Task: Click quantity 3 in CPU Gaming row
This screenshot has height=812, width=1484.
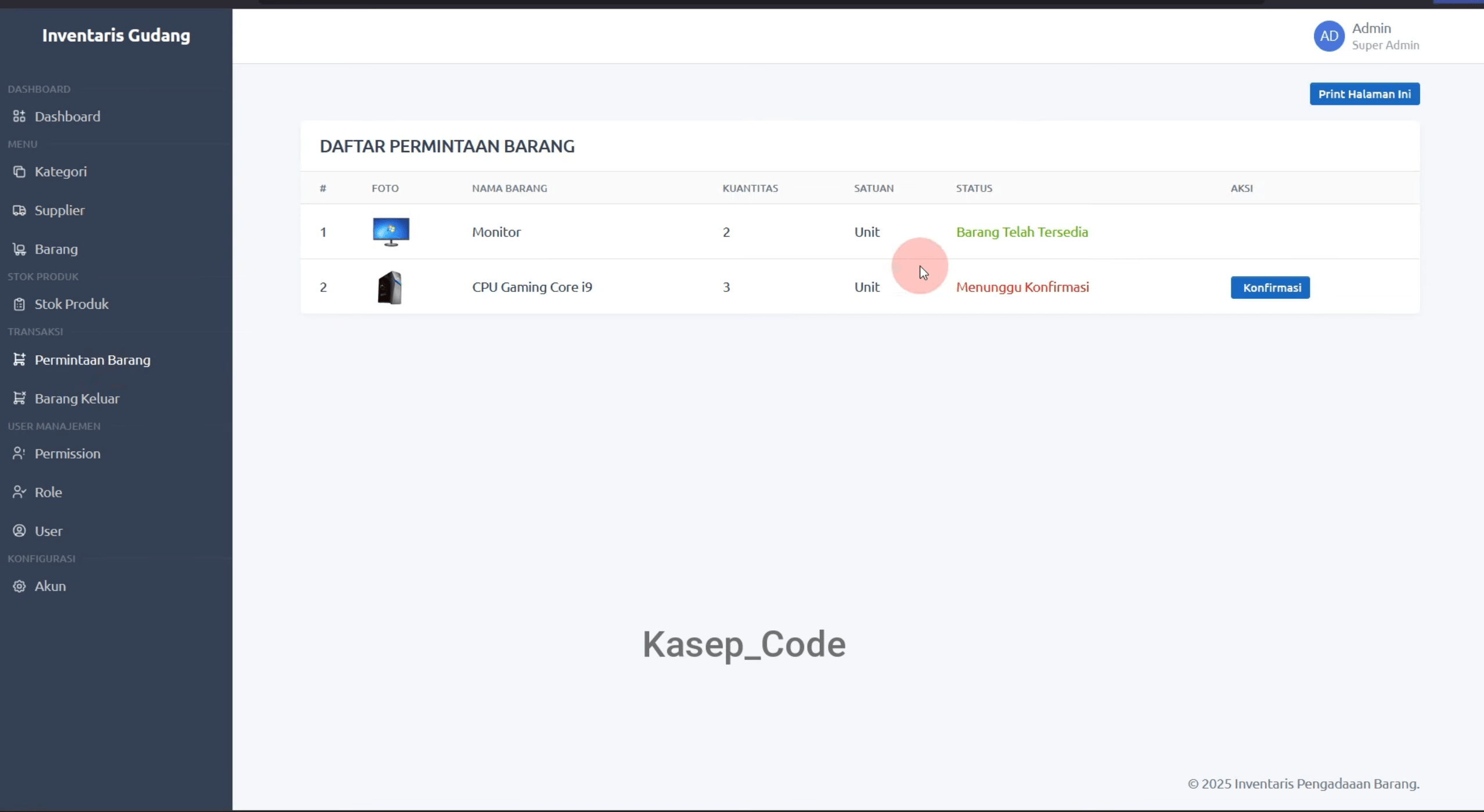Action: (726, 287)
